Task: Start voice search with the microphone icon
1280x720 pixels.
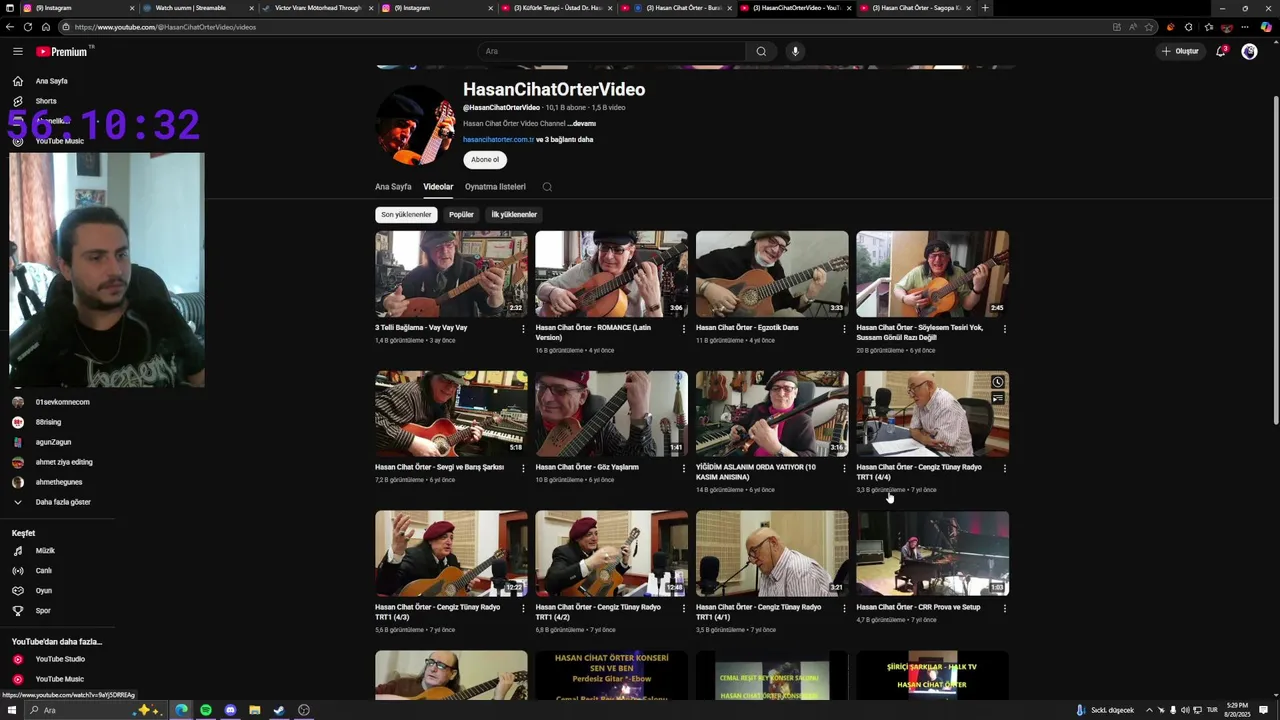Action: [x=795, y=51]
